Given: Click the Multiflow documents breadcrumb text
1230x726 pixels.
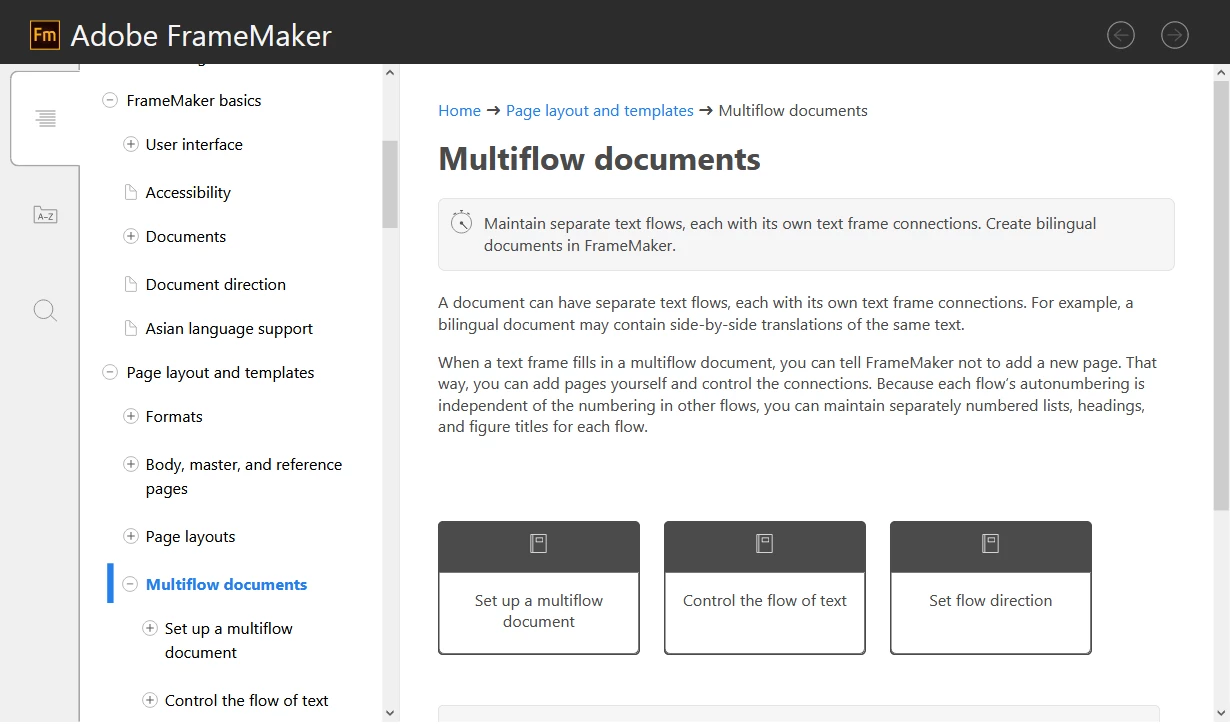Looking at the screenshot, I should (x=793, y=110).
